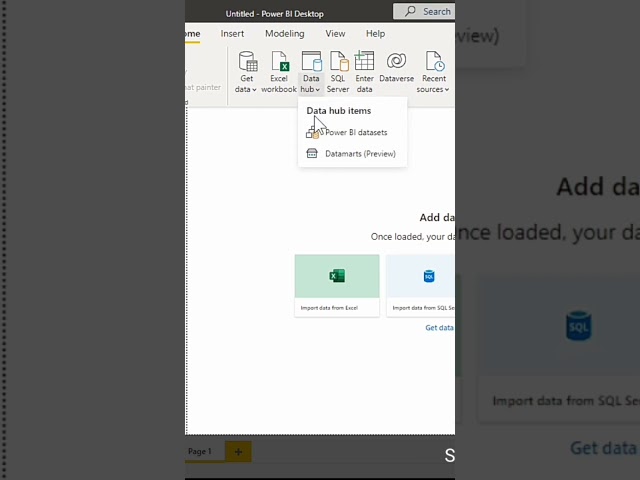Choose Power BI datasets menu item
This screenshot has width=640, height=480.
pyautogui.click(x=352, y=132)
